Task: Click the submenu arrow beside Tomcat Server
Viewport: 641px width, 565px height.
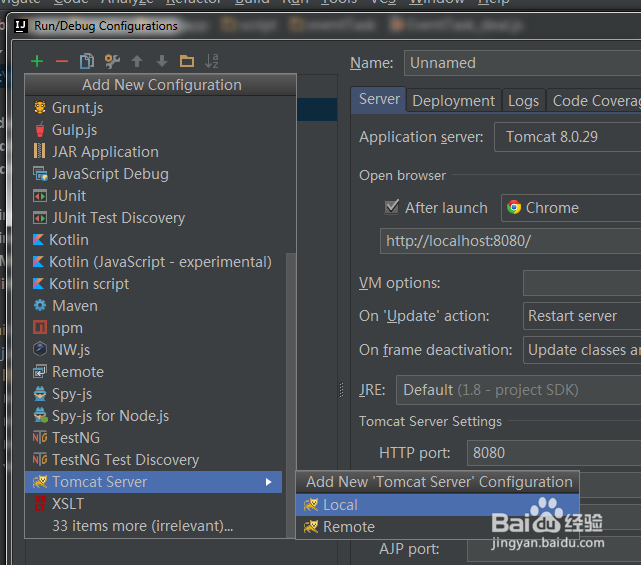Action: pyautogui.click(x=269, y=482)
